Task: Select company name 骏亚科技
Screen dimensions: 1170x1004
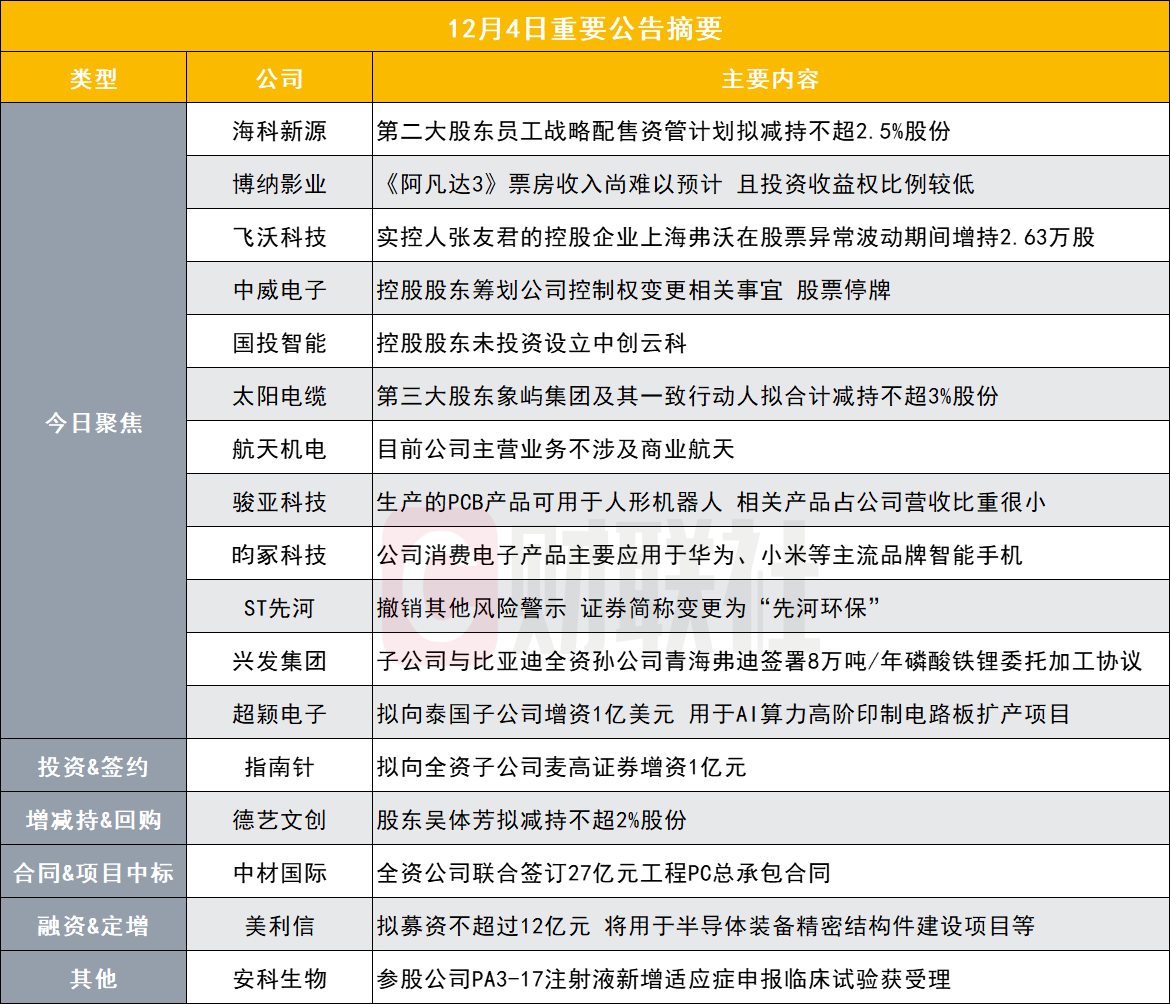Action: [x=279, y=502]
